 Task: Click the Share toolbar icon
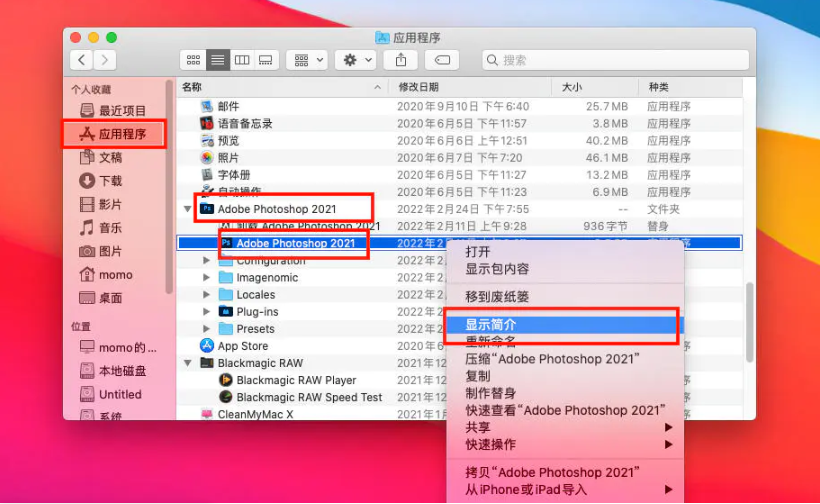401,60
